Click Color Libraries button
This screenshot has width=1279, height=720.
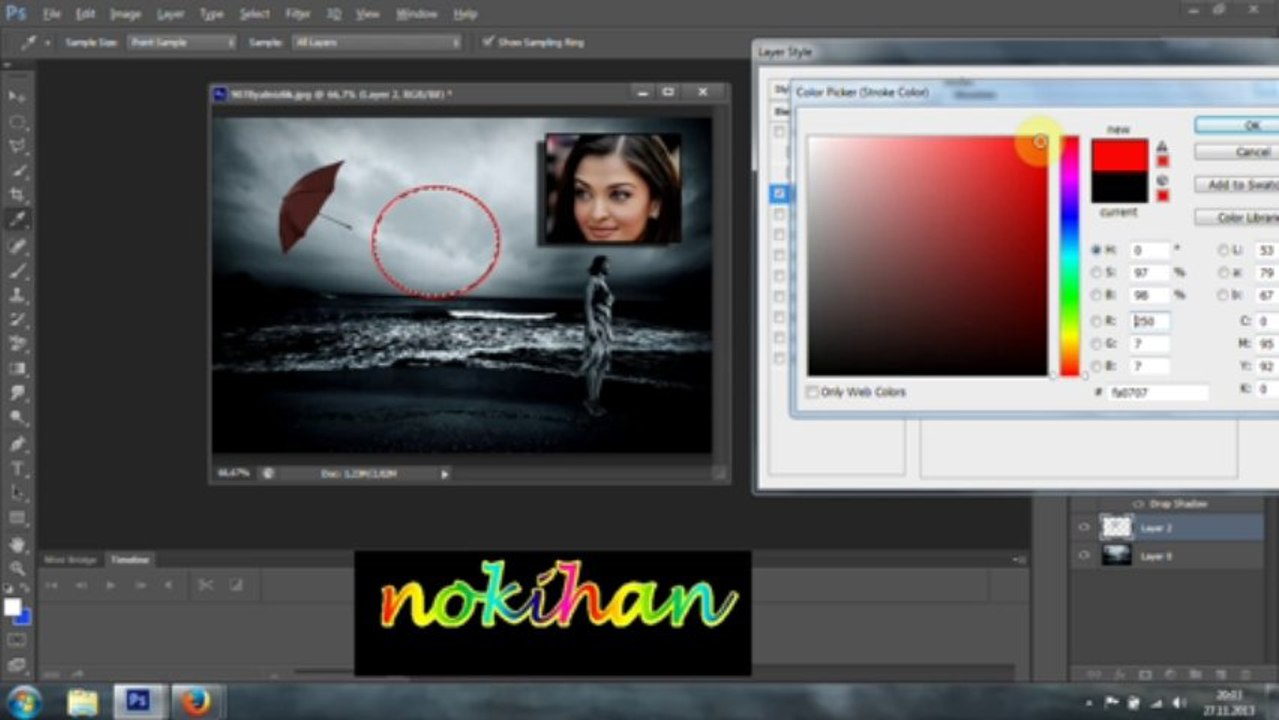pyautogui.click(x=1236, y=217)
